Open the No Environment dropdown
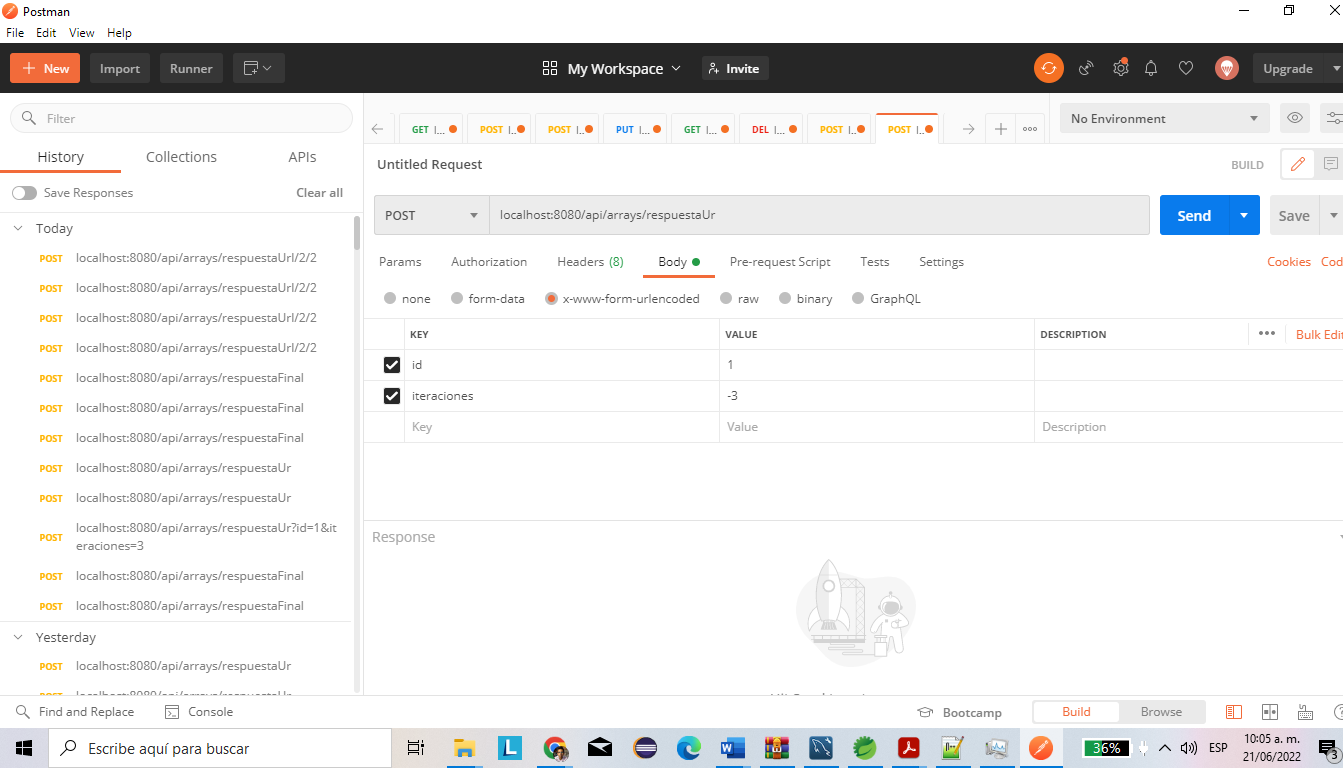This screenshot has width=1343, height=768. (x=1163, y=118)
